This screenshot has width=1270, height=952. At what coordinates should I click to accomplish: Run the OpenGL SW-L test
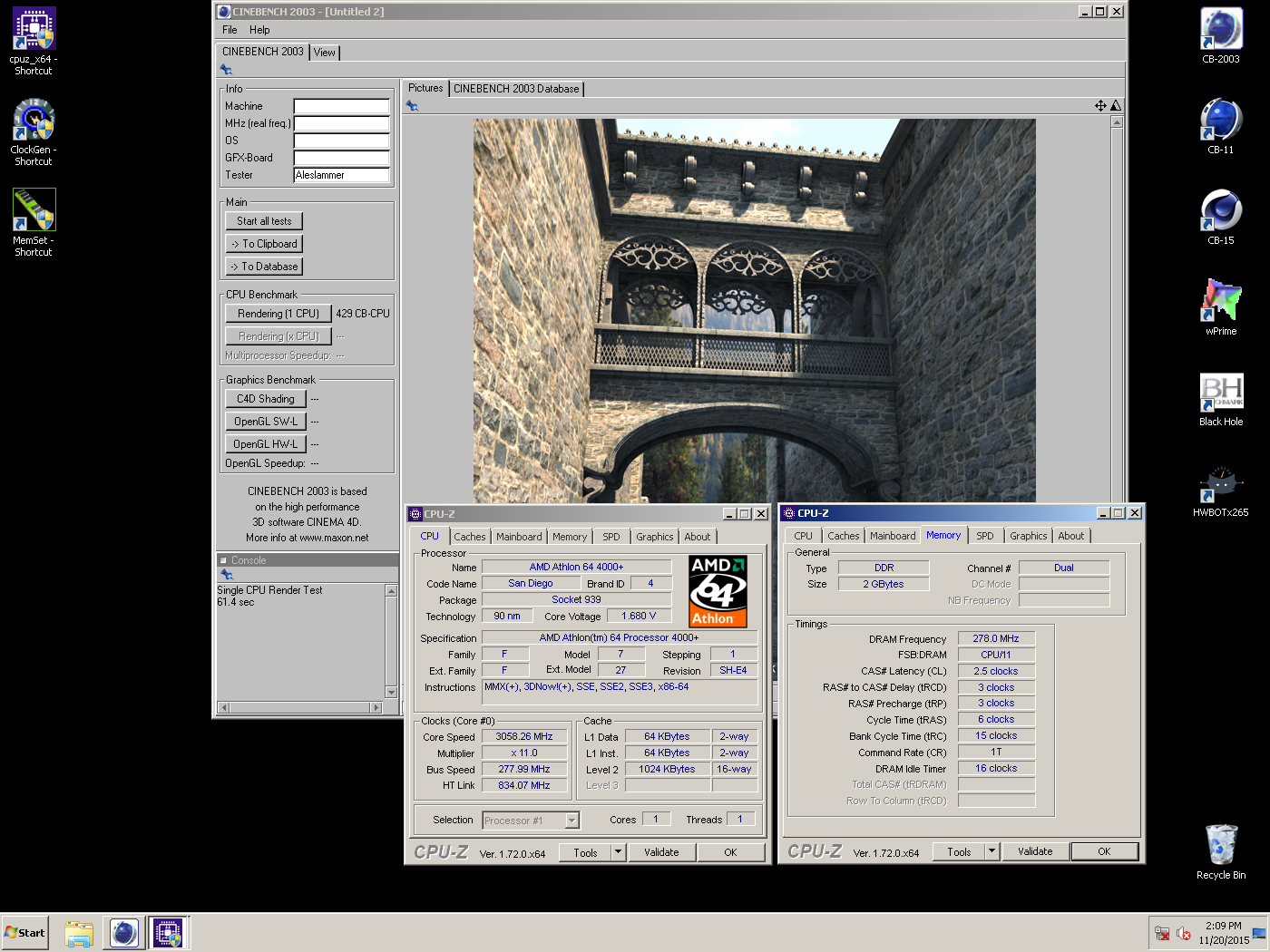[266, 422]
